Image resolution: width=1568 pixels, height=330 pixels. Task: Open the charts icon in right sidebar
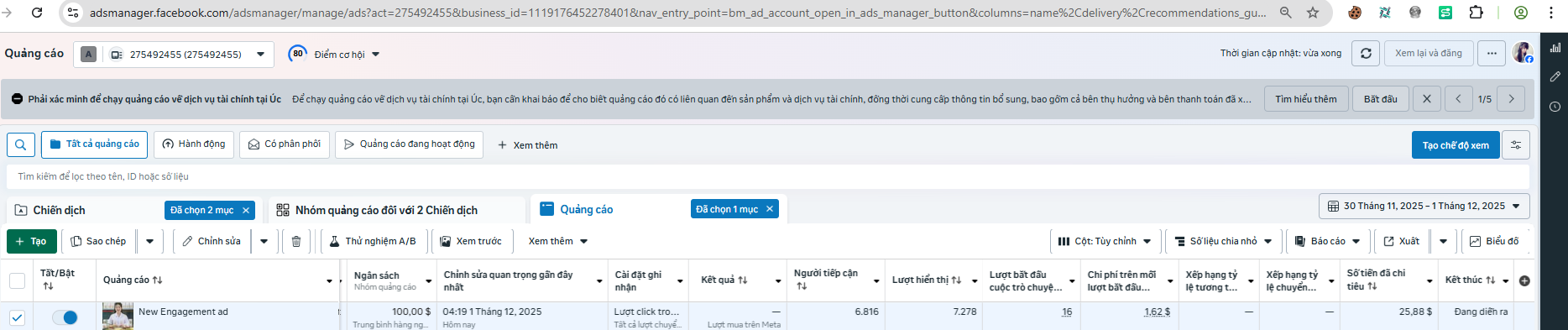pyautogui.click(x=1555, y=47)
